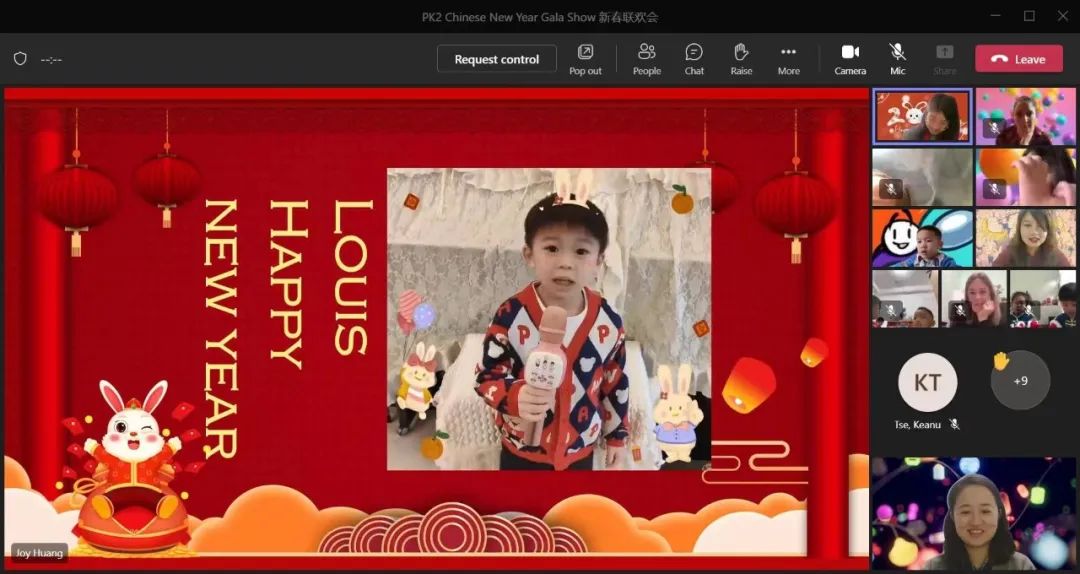
Task: Maximize the meeting window
Action: (1029, 16)
